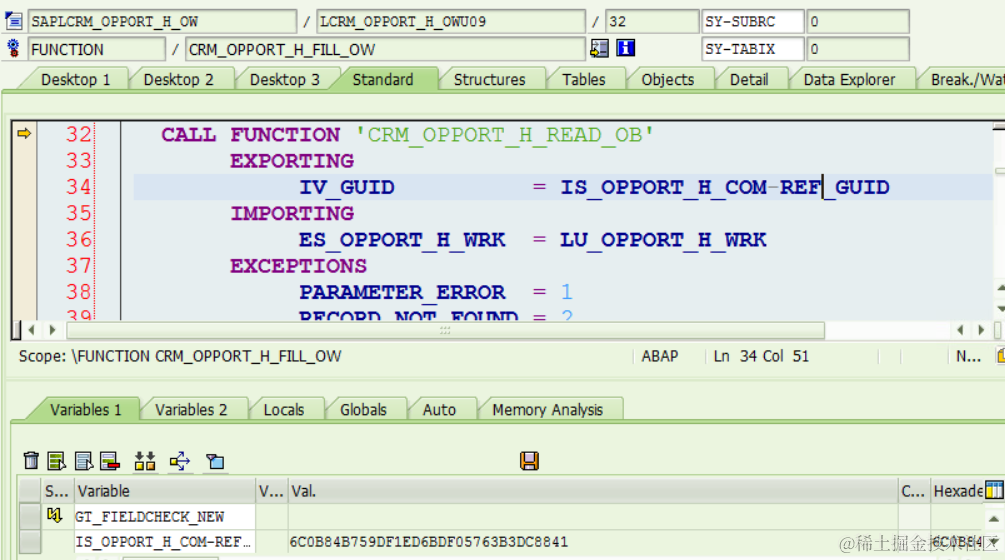Click the SY-TABIX field
Screen dimensions: 1005x560
pos(752,49)
